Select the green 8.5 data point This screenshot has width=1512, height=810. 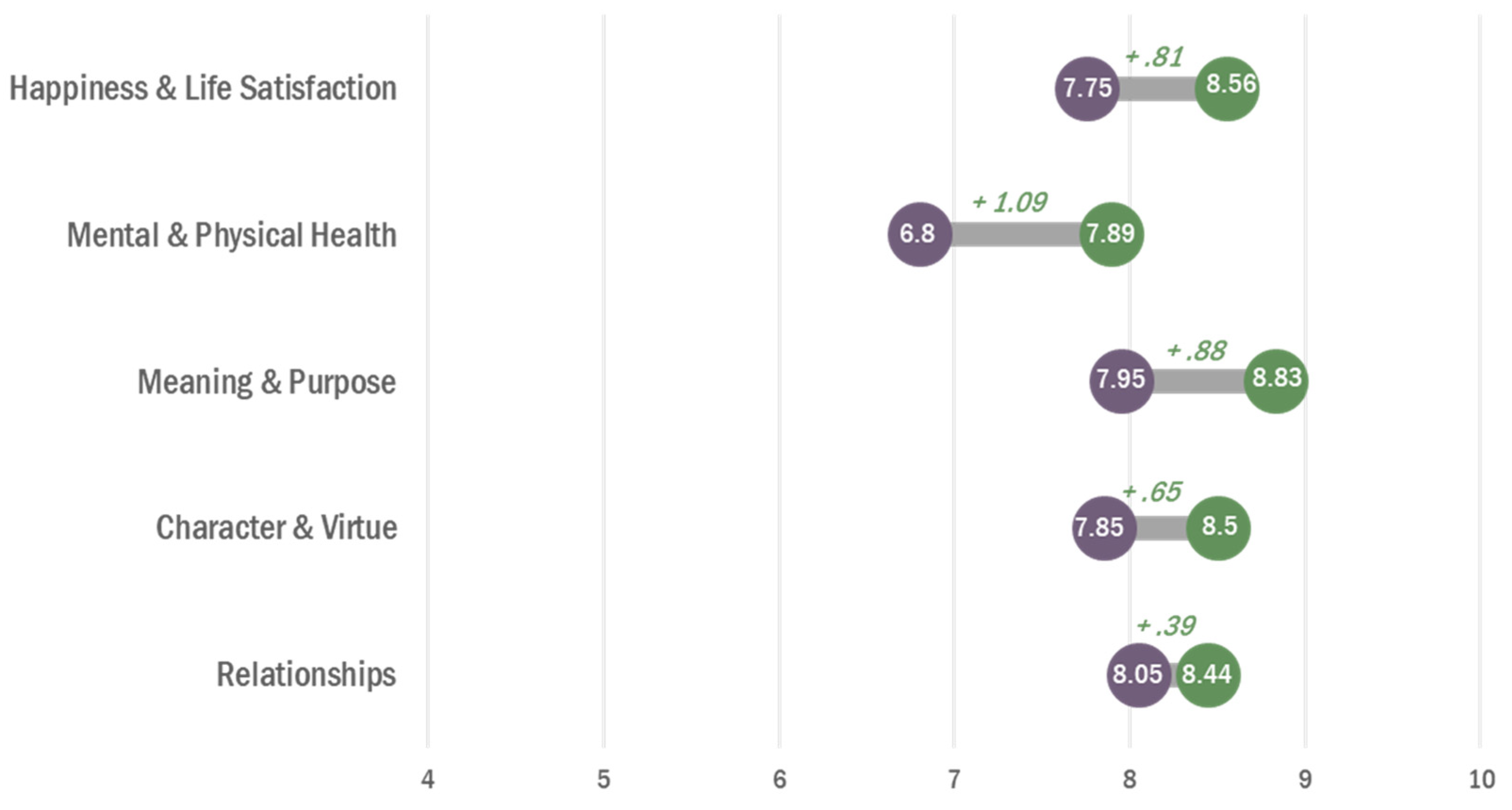pyautogui.click(x=1218, y=528)
